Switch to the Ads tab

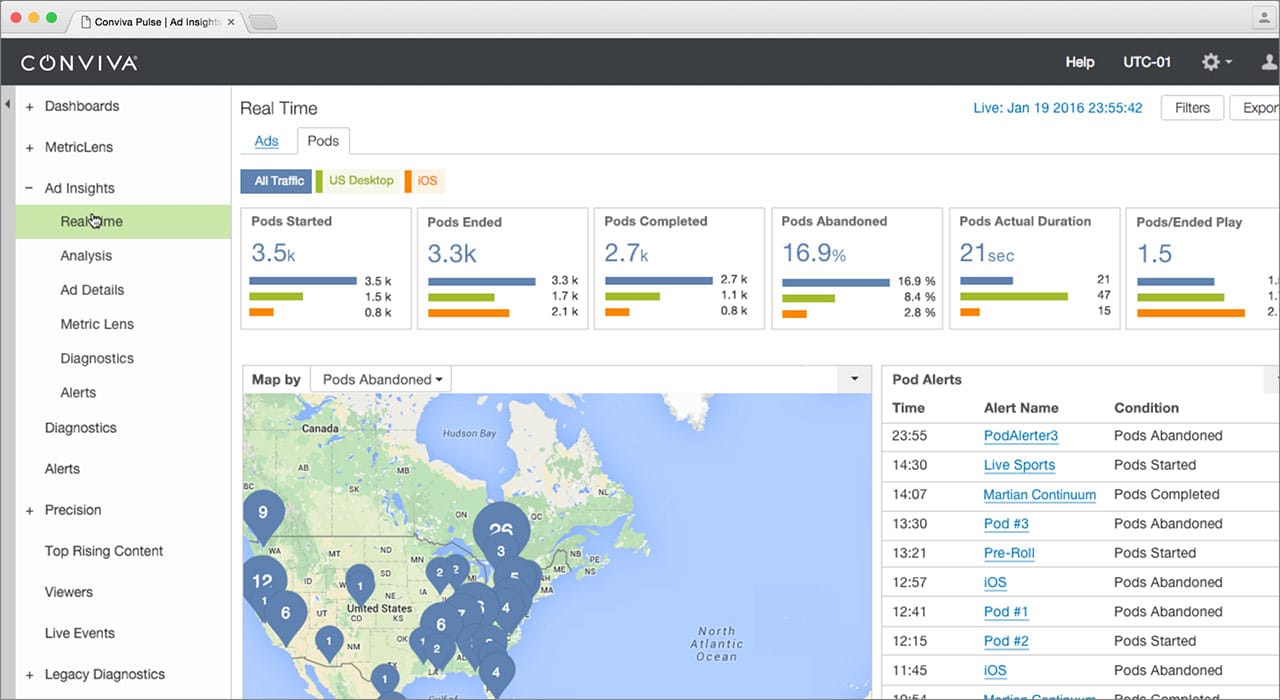tap(266, 141)
